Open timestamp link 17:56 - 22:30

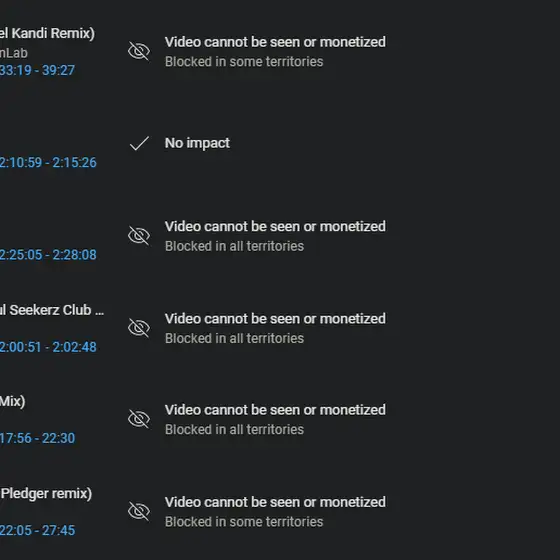tap(37, 438)
